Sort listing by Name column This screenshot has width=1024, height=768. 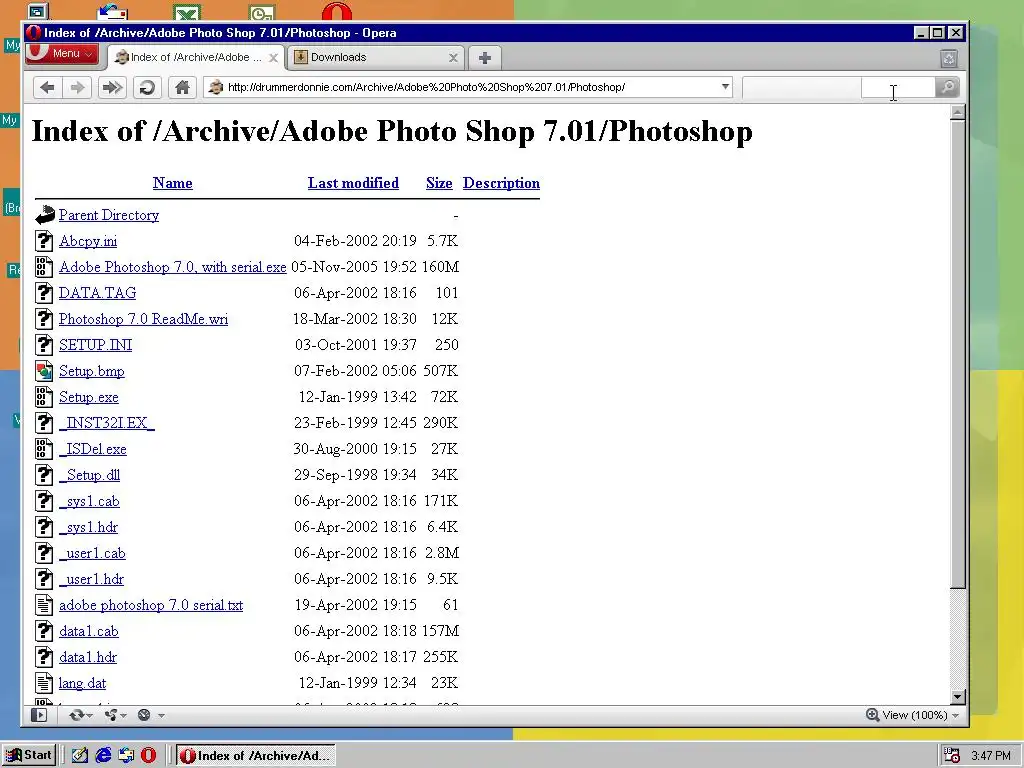click(x=172, y=184)
